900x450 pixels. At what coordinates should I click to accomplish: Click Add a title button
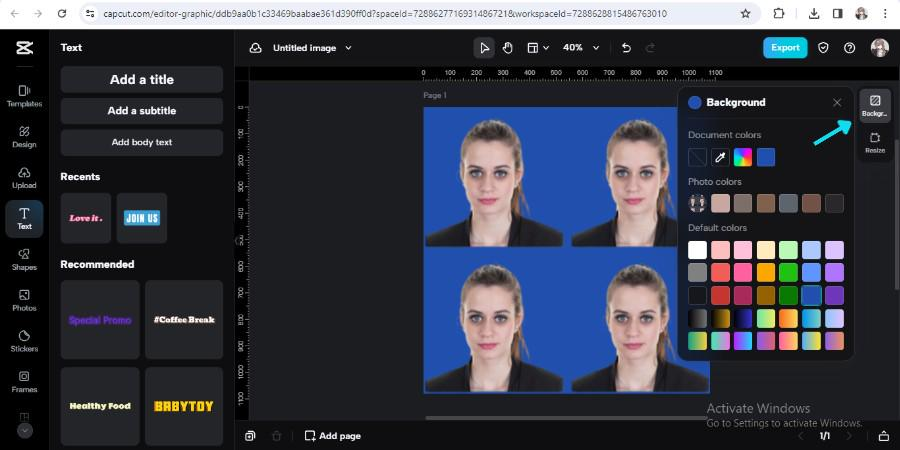click(x=142, y=80)
